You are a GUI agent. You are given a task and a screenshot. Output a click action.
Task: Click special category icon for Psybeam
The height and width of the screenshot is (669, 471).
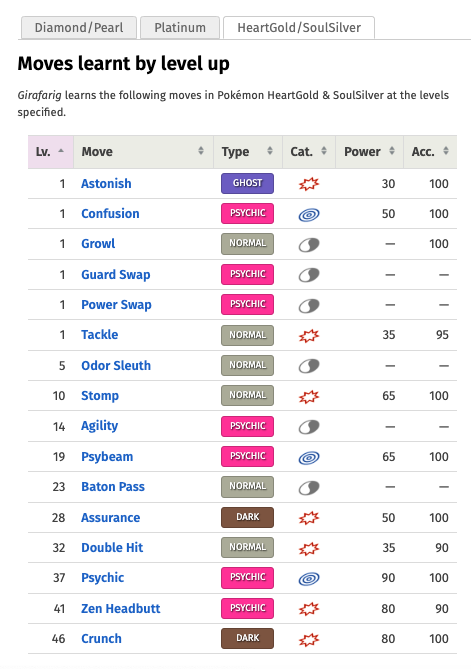tap(309, 458)
